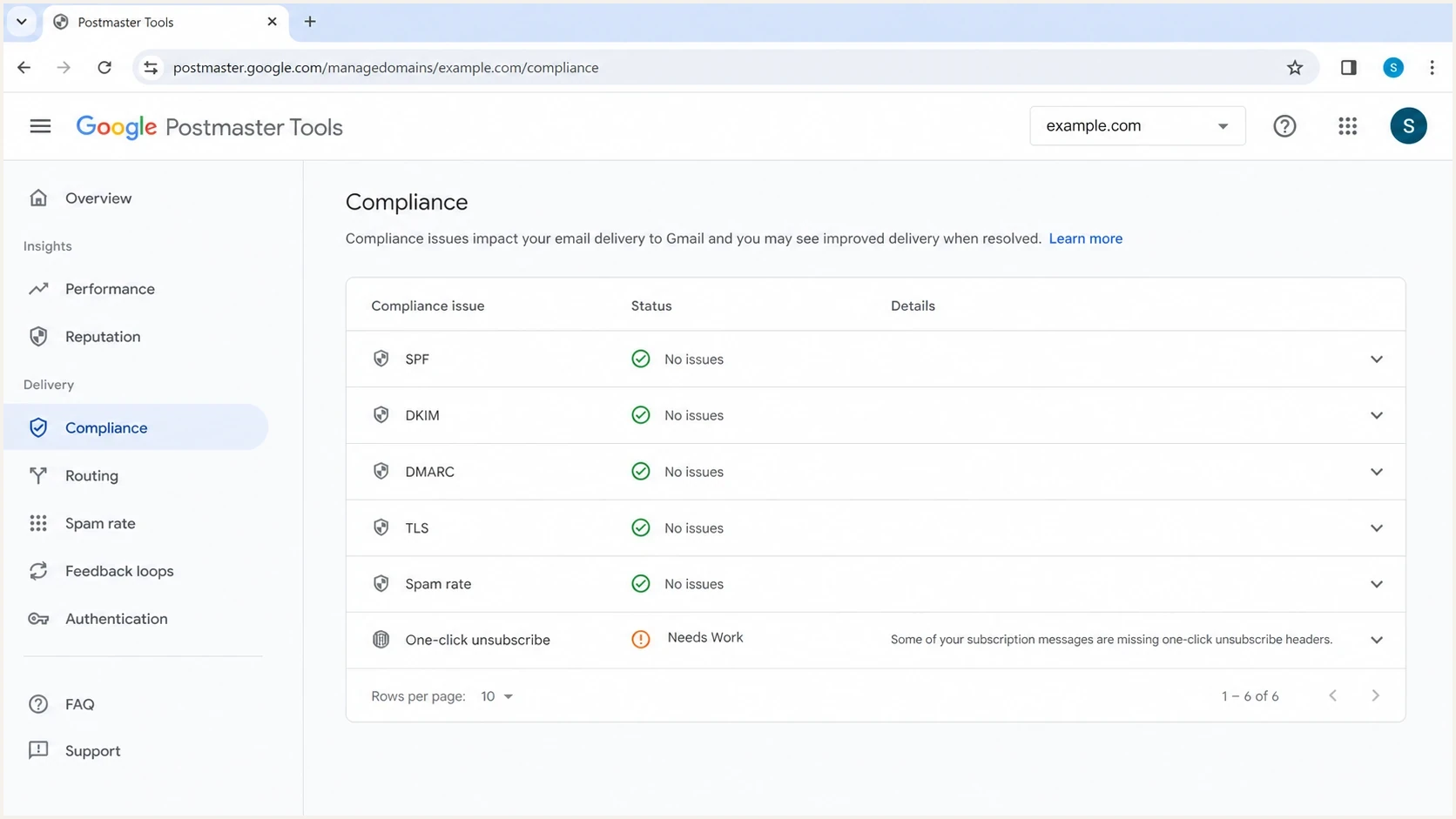The width and height of the screenshot is (1456, 819).
Task: View site information icon in address bar
Action: [x=151, y=68]
